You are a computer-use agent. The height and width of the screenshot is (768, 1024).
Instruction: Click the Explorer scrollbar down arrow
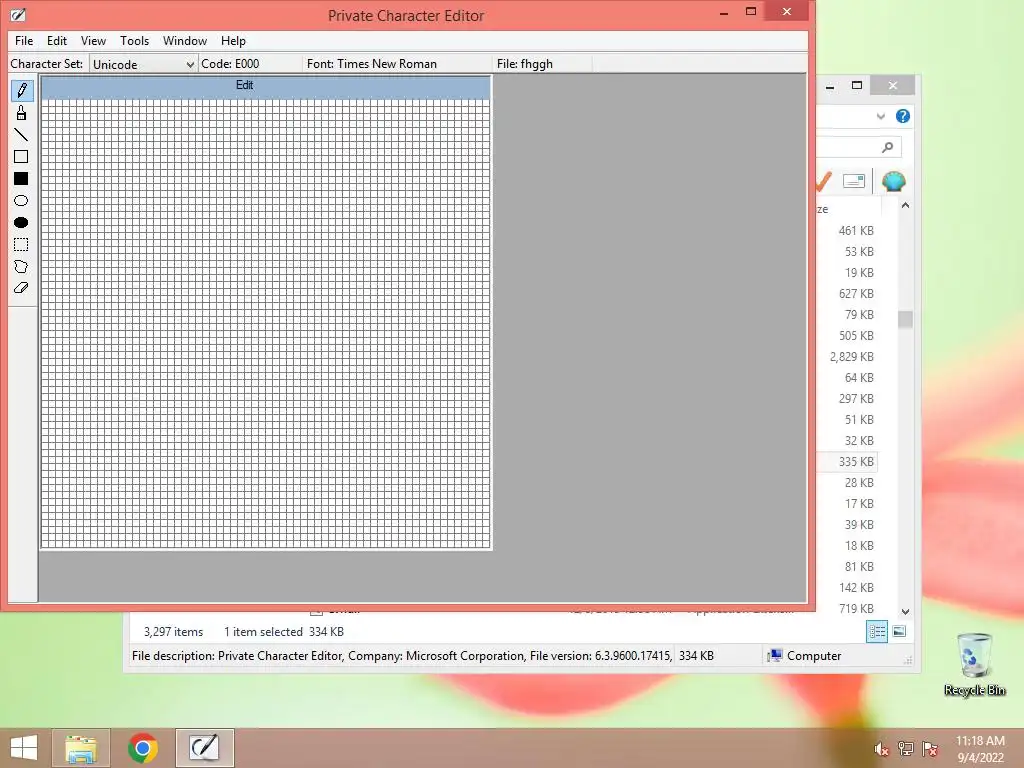[905, 612]
